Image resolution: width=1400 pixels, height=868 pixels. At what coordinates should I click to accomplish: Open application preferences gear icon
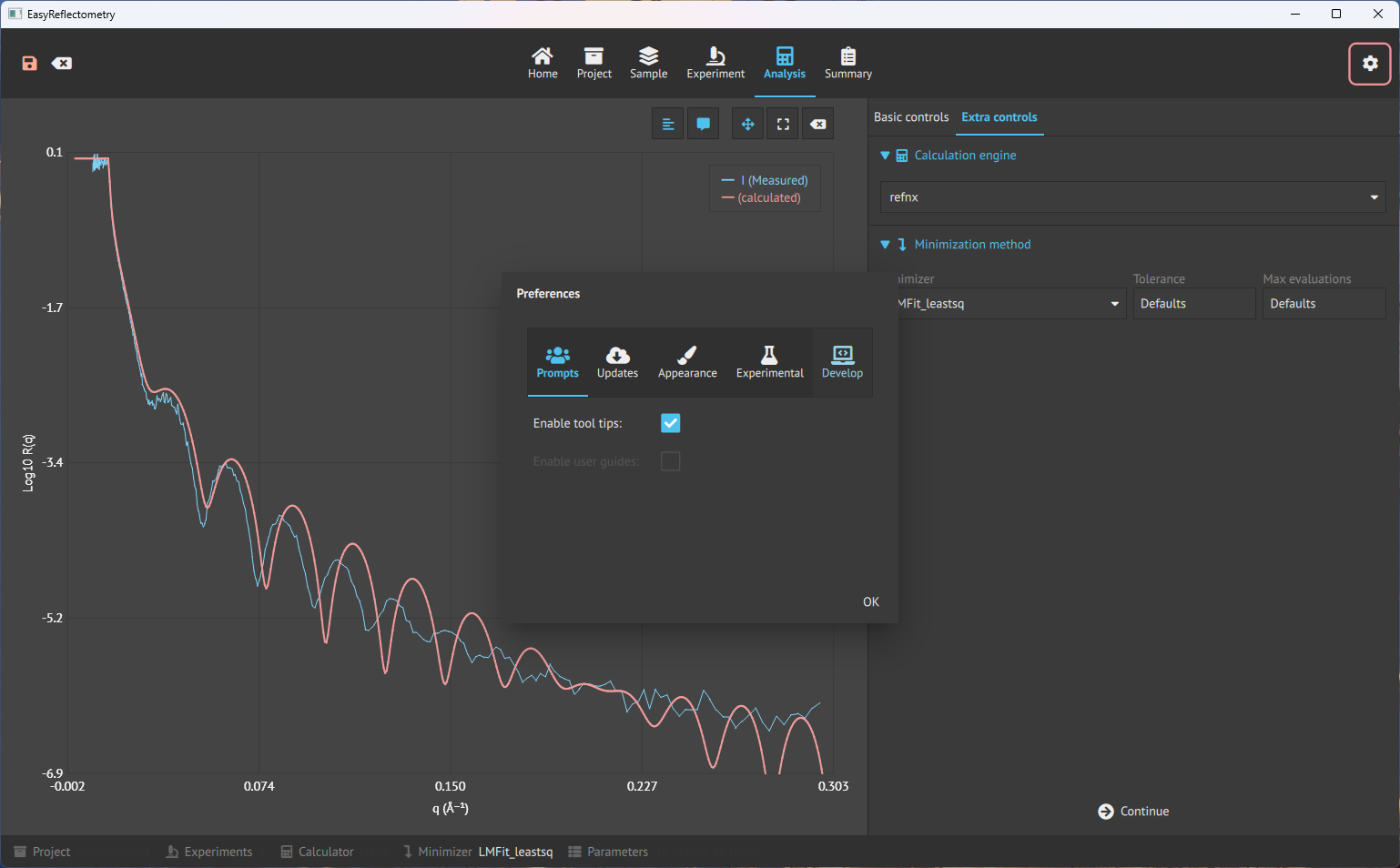click(x=1370, y=64)
